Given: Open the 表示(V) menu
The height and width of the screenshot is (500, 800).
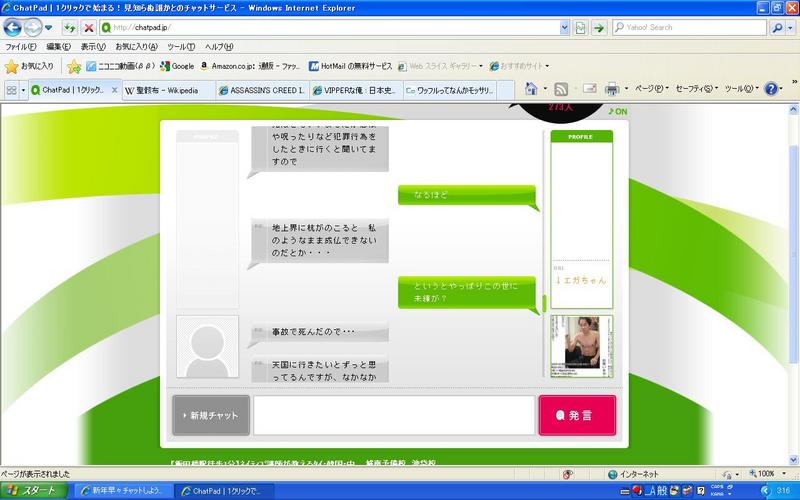Looking at the screenshot, I should [93, 46].
